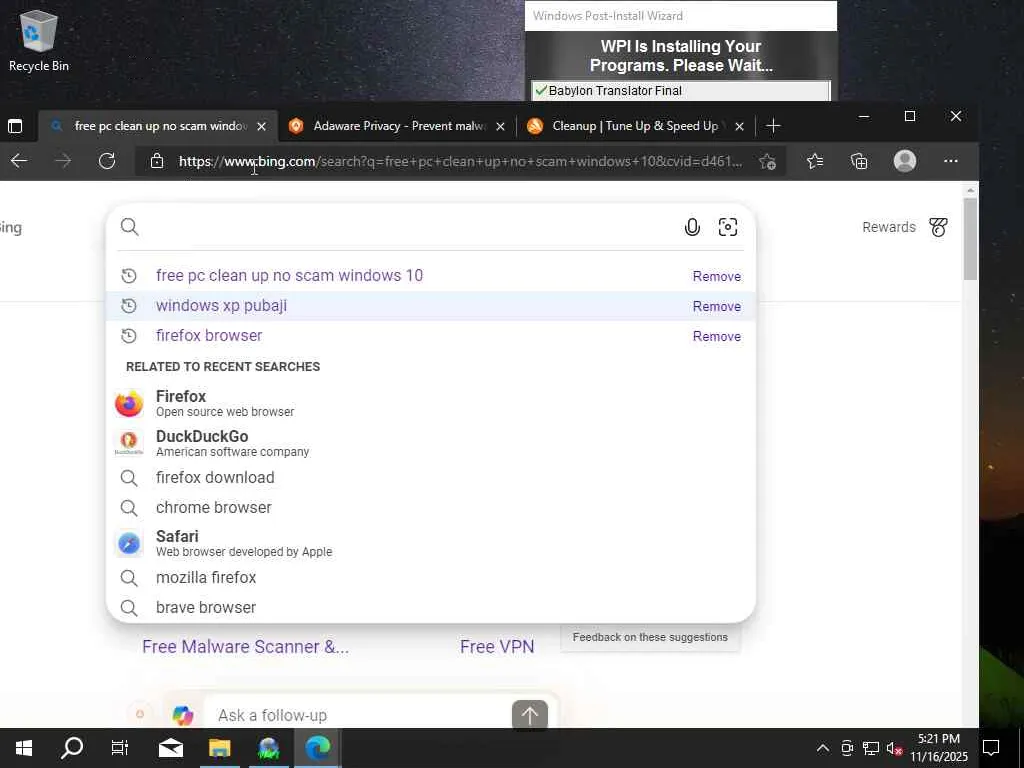Choose the Firefox open source browser suggestion
Viewport: 1024px width, 768px height.
pyautogui.click(x=430, y=404)
